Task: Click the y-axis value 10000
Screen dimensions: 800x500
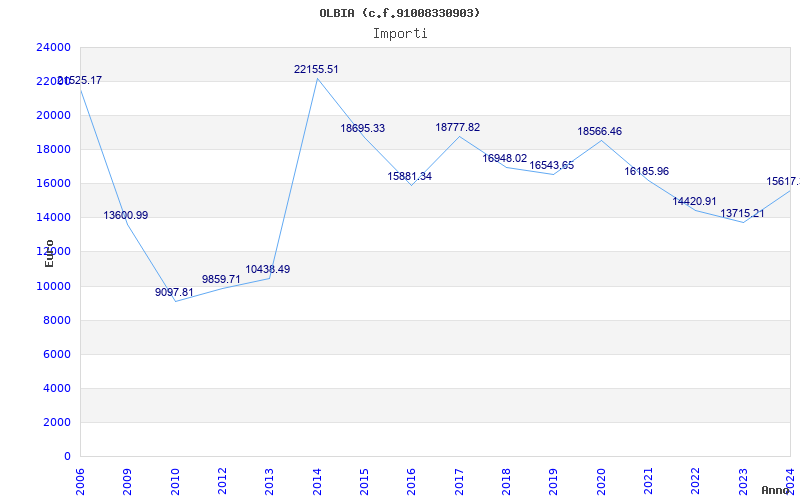Action: pos(53,286)
